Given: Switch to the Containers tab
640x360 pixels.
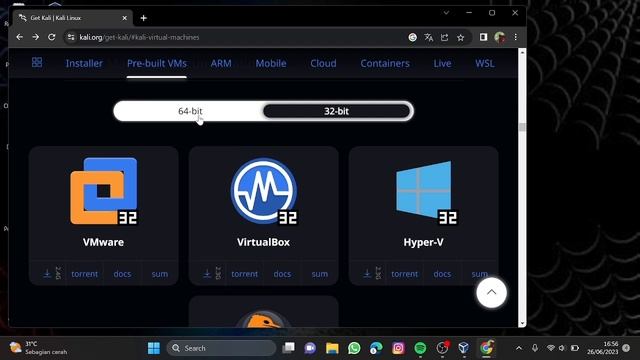Looking at the screenshot, I should [385, 63].
